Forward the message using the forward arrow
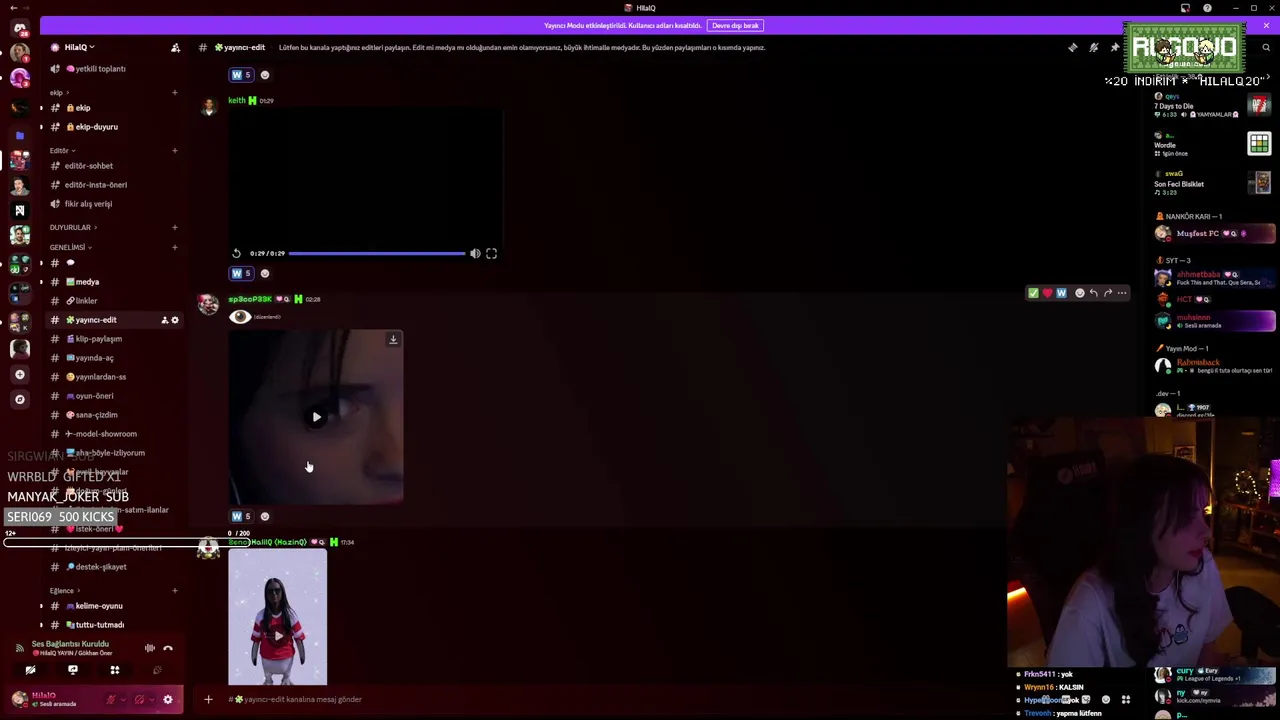This screenshot has height=720, width=1280. 1107,293
